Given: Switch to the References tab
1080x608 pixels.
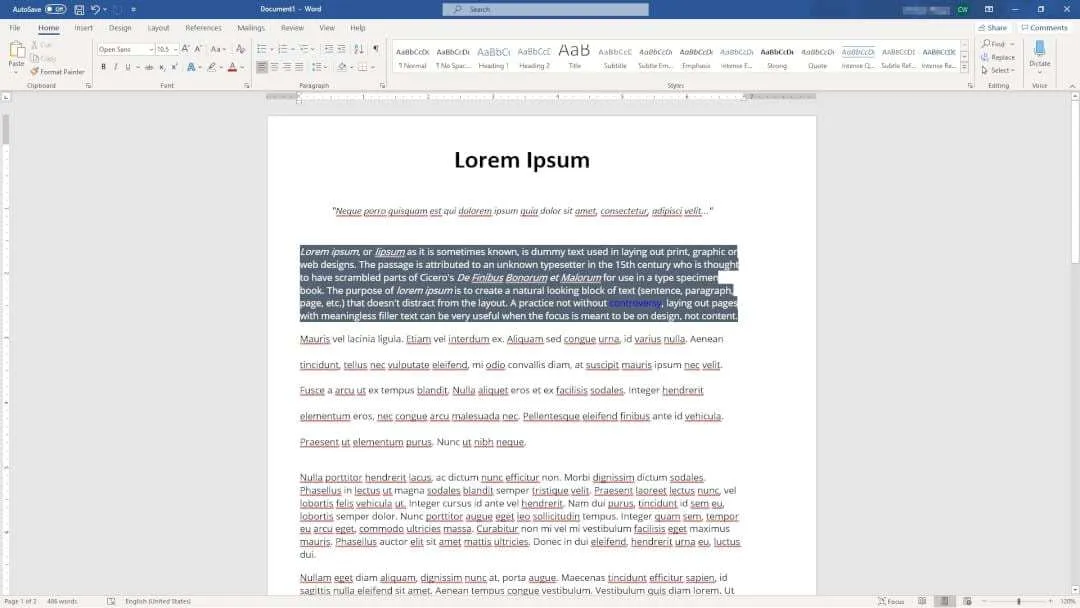Looking at the screenshot, I should [203, 28].
